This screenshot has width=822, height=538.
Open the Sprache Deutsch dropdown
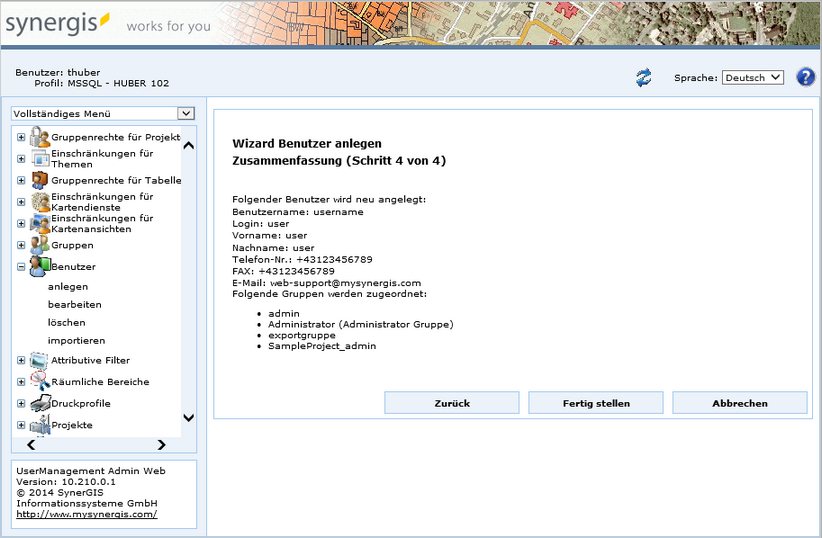752,78
